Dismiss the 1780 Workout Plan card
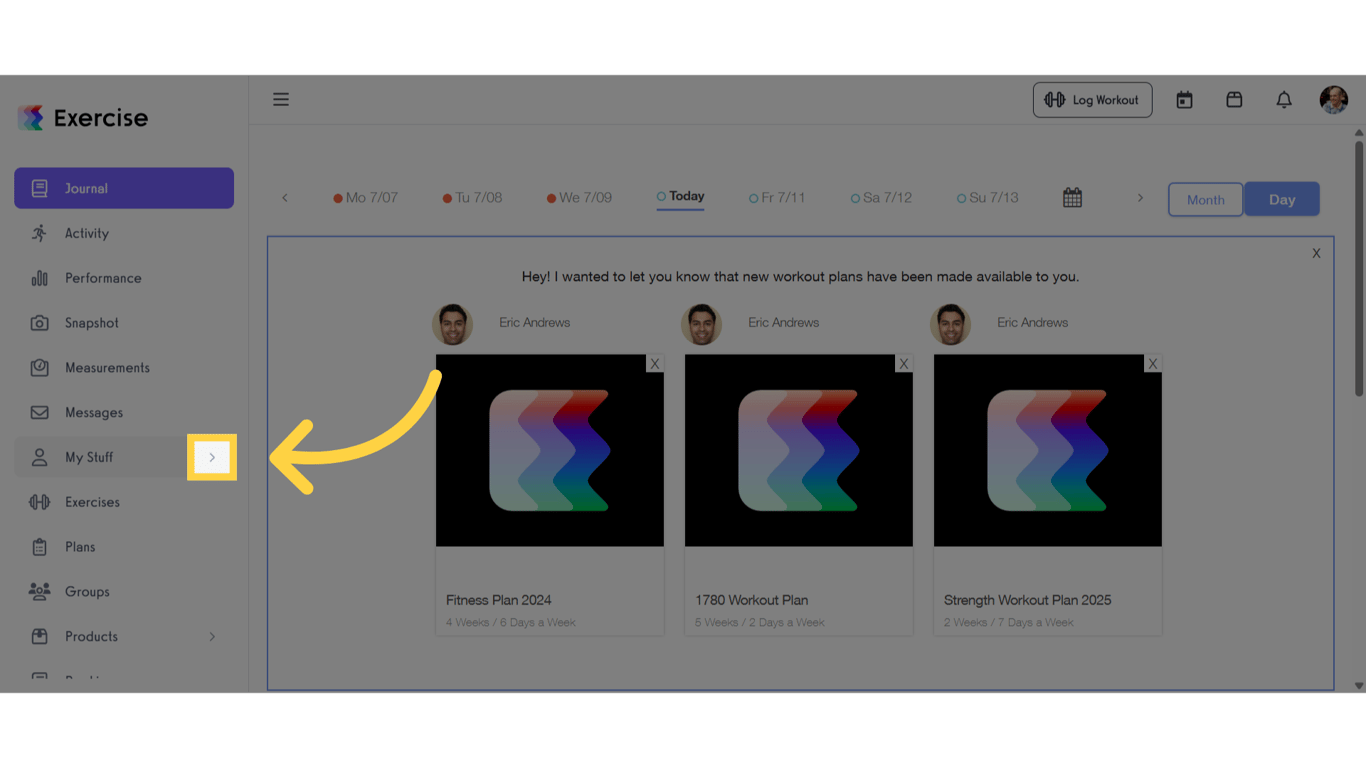 [x=904, y=363]
